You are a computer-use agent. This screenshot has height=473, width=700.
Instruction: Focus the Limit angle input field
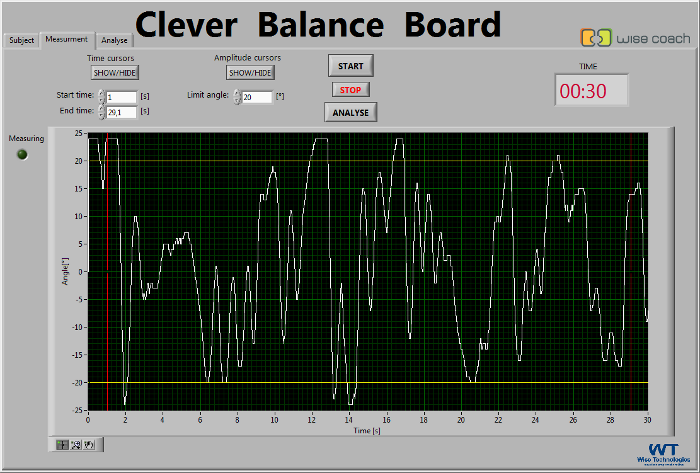[x=257, y=97]
